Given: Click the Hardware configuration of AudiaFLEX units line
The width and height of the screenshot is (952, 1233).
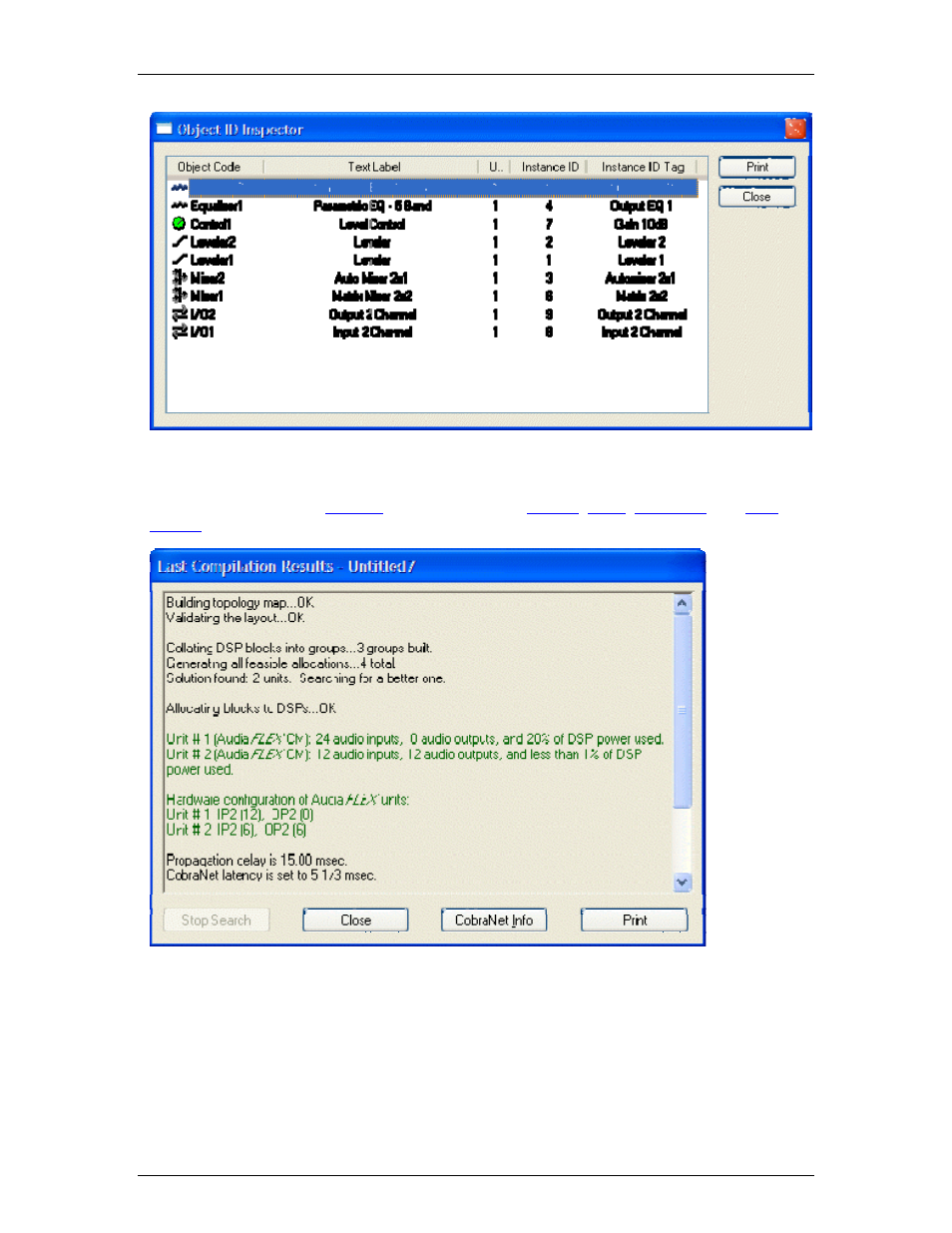Looking at the screenshot, I should (287, 799).
